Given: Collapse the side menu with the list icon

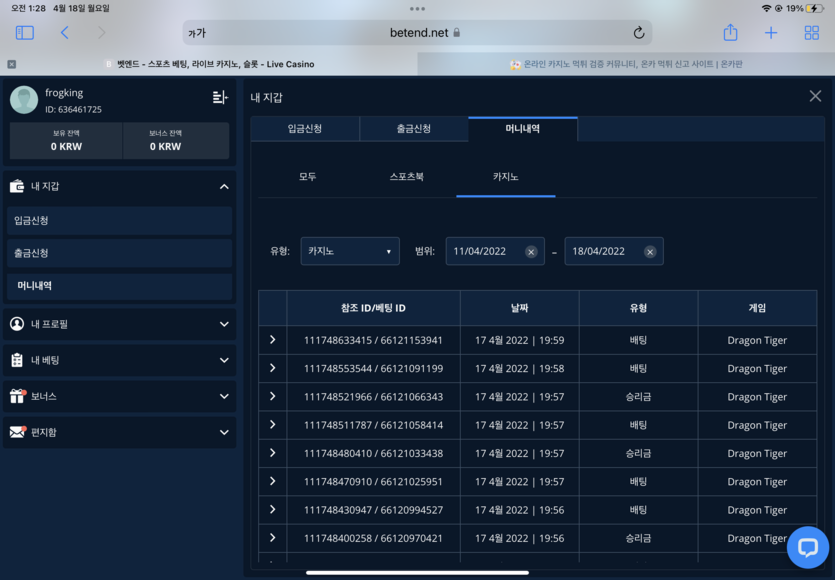Looking at the screenshot, I should [x=220, y=97].
